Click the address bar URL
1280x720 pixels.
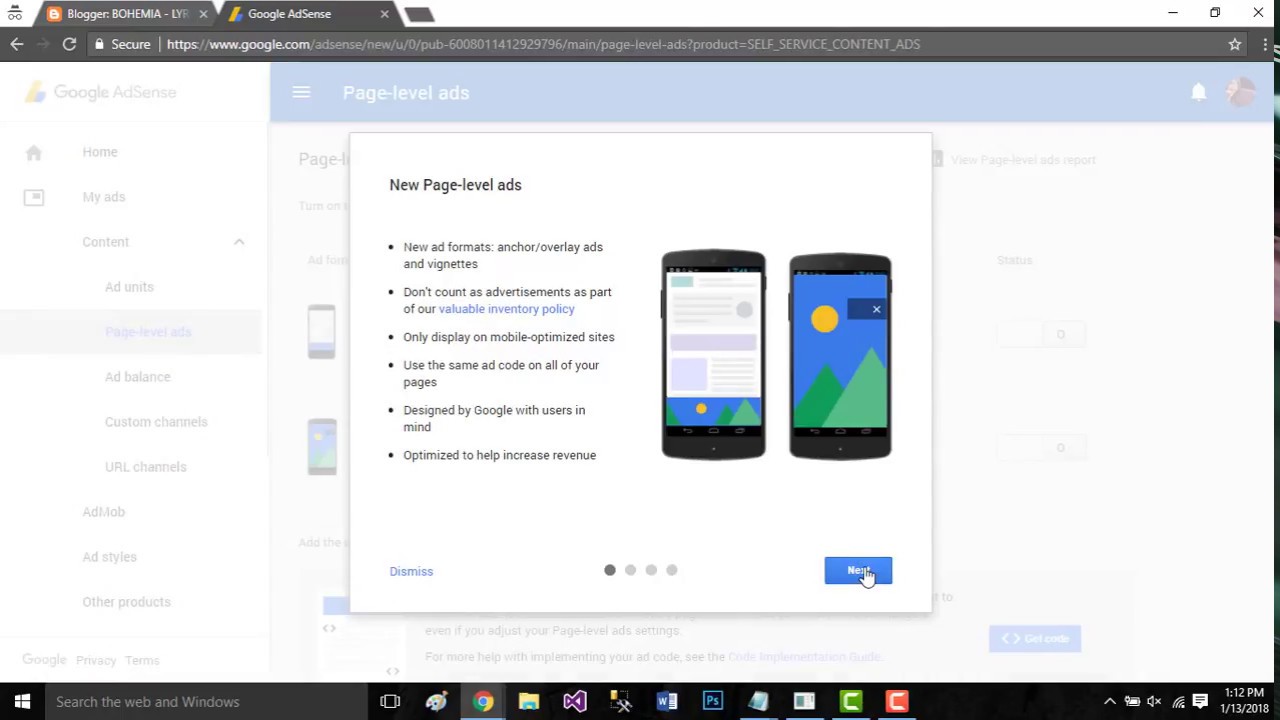(x=543, y=44)
